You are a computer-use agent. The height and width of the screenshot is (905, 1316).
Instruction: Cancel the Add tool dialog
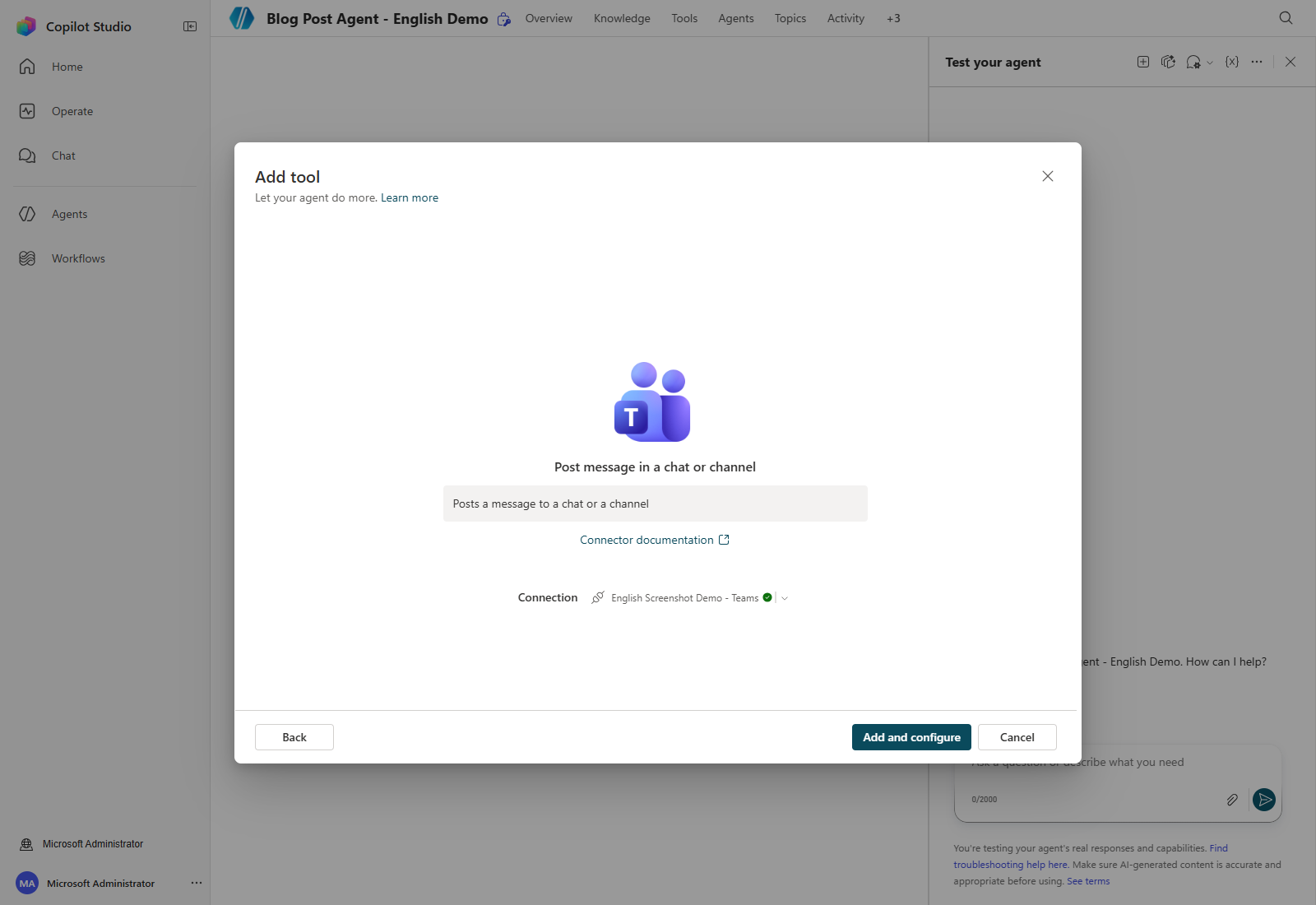(1017, 737)
